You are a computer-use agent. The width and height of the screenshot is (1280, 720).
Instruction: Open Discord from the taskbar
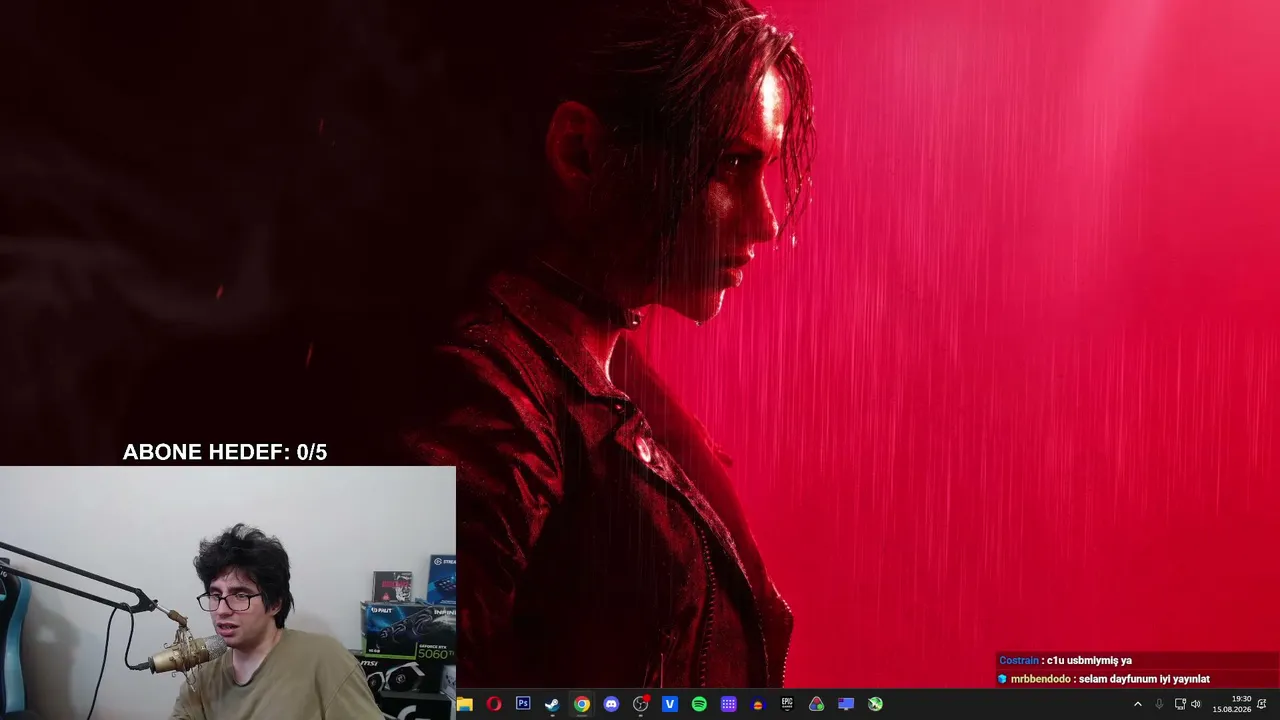pos(611,704)
